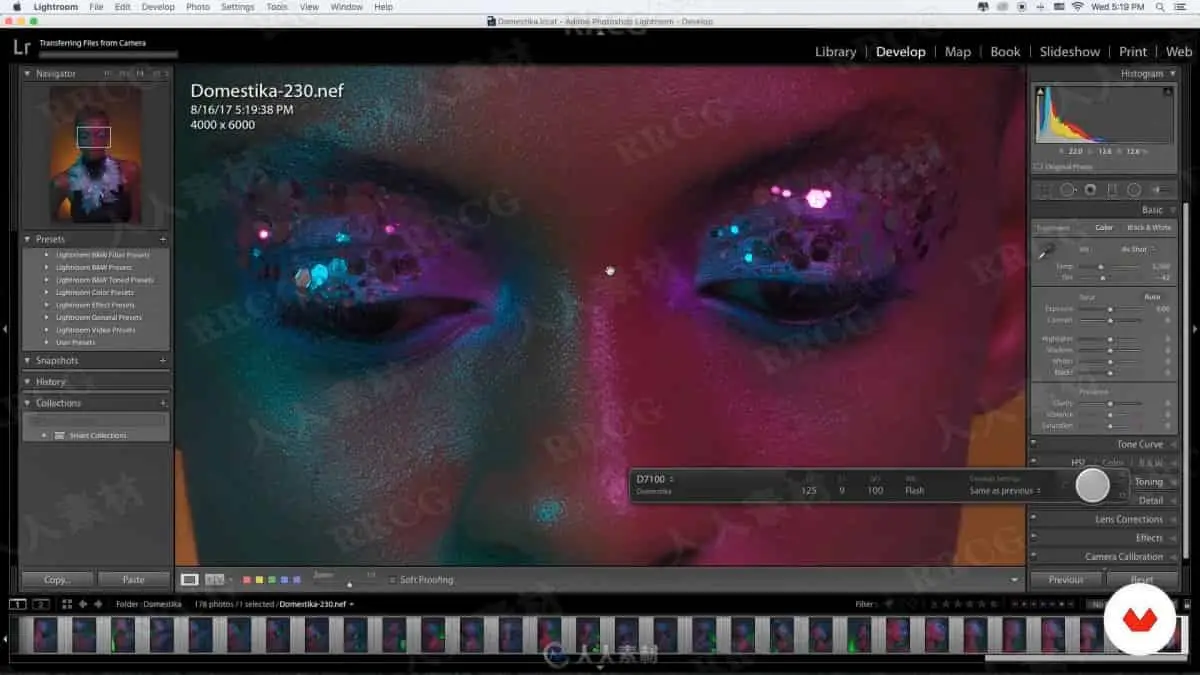Select the Adjustment Brush tool

coord(1161,190)
